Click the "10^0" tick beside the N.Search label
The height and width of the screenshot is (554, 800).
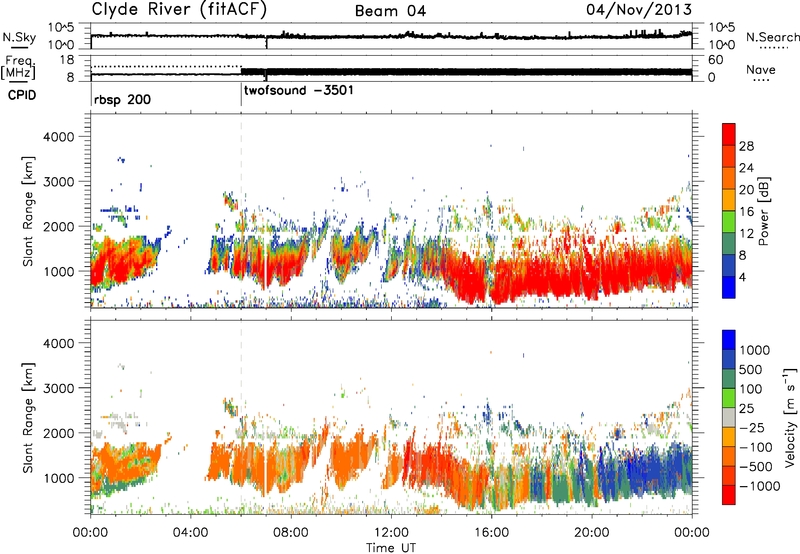tap(722, 45)
